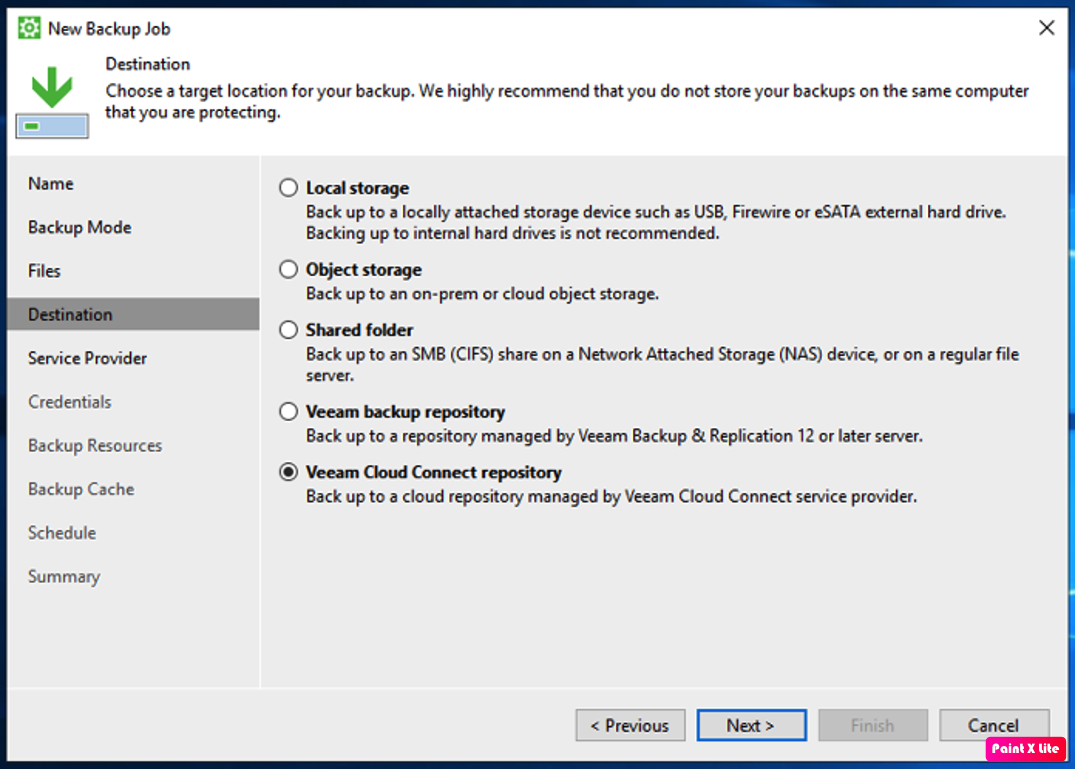Click the green download arrow destination icon

click(51, 102)
